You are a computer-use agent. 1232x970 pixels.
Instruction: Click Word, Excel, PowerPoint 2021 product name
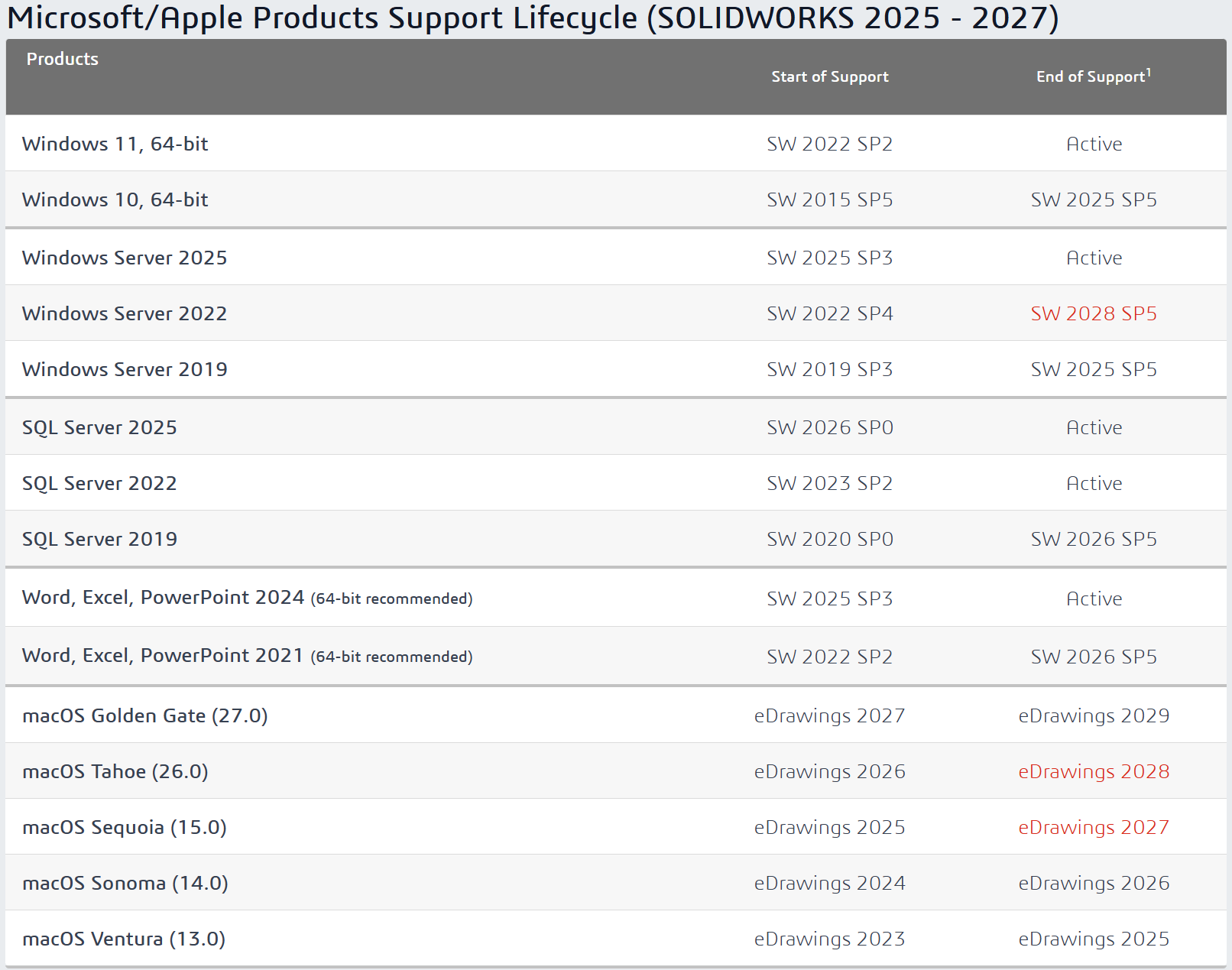(164, 655)
